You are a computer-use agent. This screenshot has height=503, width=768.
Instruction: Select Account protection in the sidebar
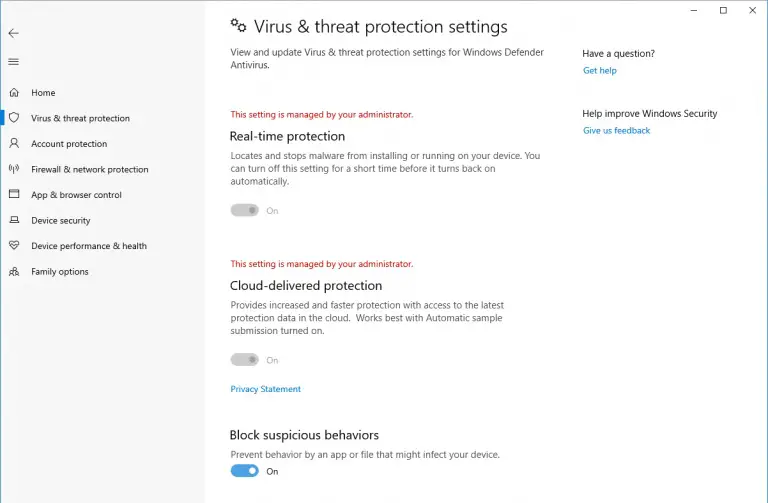69,144
